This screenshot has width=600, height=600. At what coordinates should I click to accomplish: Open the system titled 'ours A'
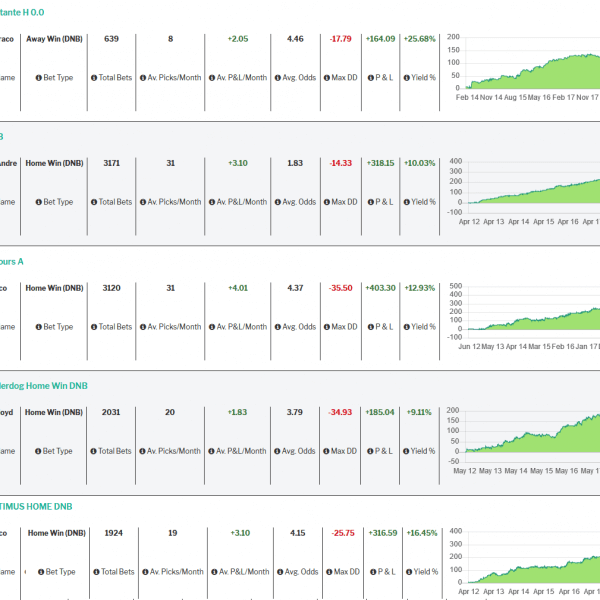pos(11,262)
